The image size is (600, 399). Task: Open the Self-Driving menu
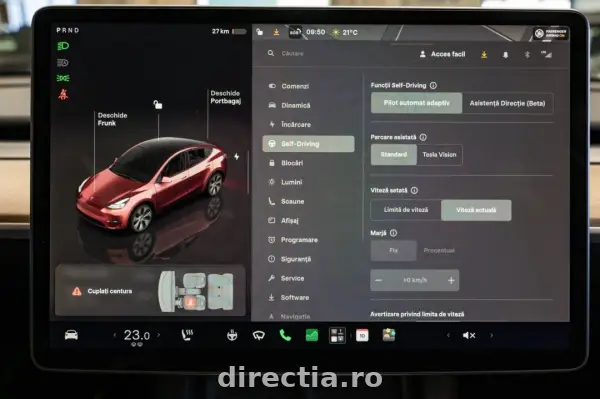[x=308, y=144]
